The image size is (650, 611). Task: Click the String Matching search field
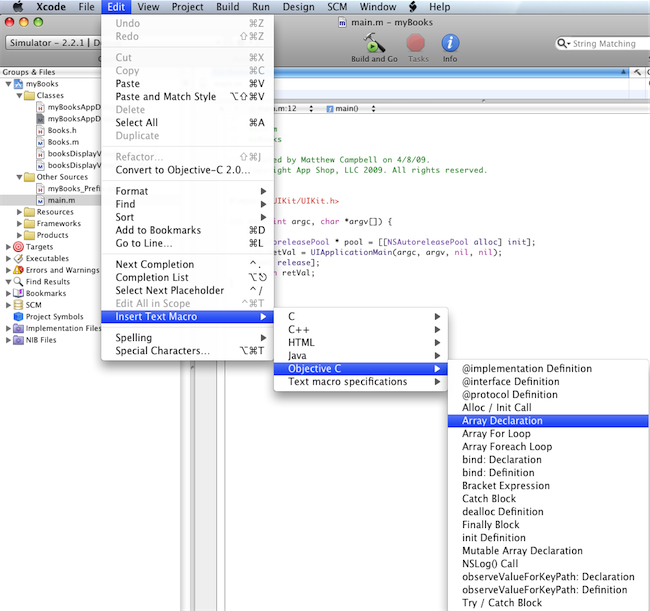point(604,44)
